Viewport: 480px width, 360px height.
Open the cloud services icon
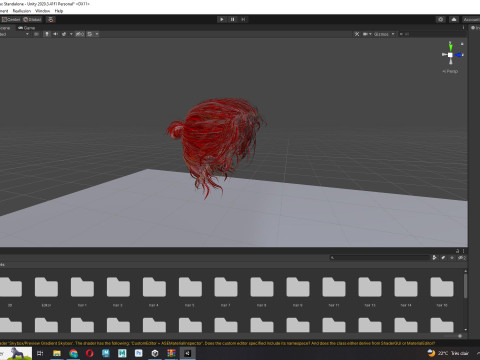(454, 19)
